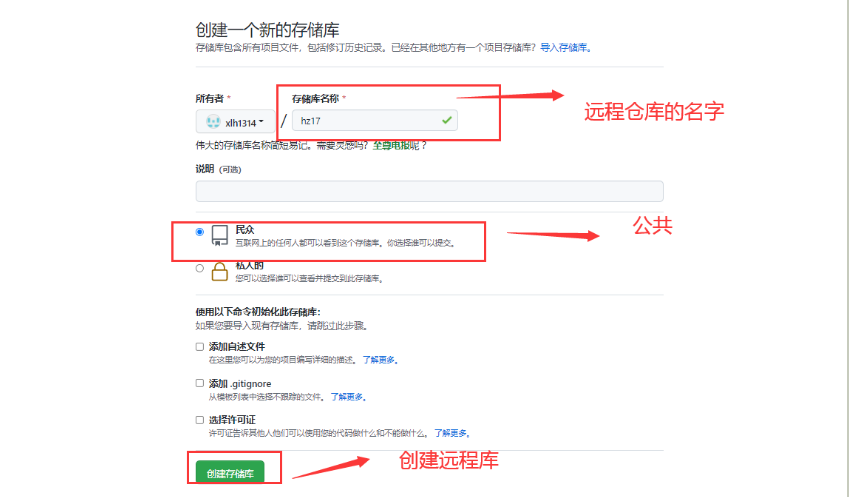Click the 所有者 label
The width and height of the screenshot is (849, 497).
pyautogui.click(x=210, y=99)
